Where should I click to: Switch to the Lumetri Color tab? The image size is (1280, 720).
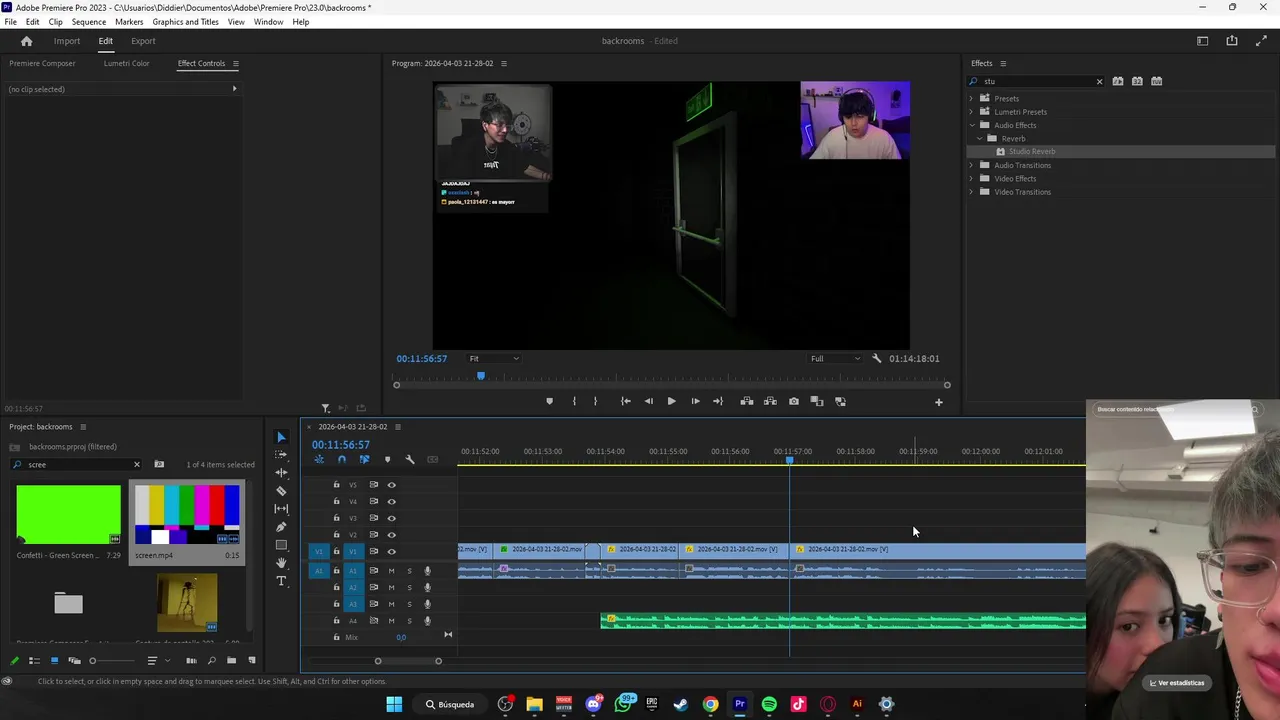point(126,63)
